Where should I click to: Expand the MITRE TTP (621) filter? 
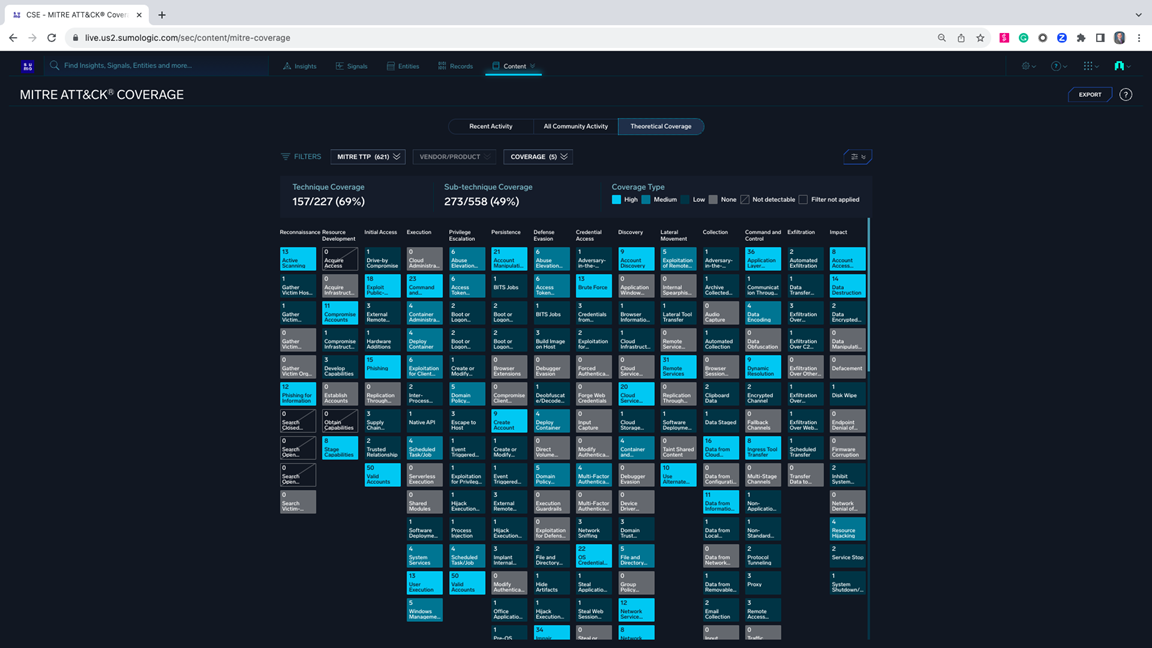pyautogui.click(x=368, y=157)
